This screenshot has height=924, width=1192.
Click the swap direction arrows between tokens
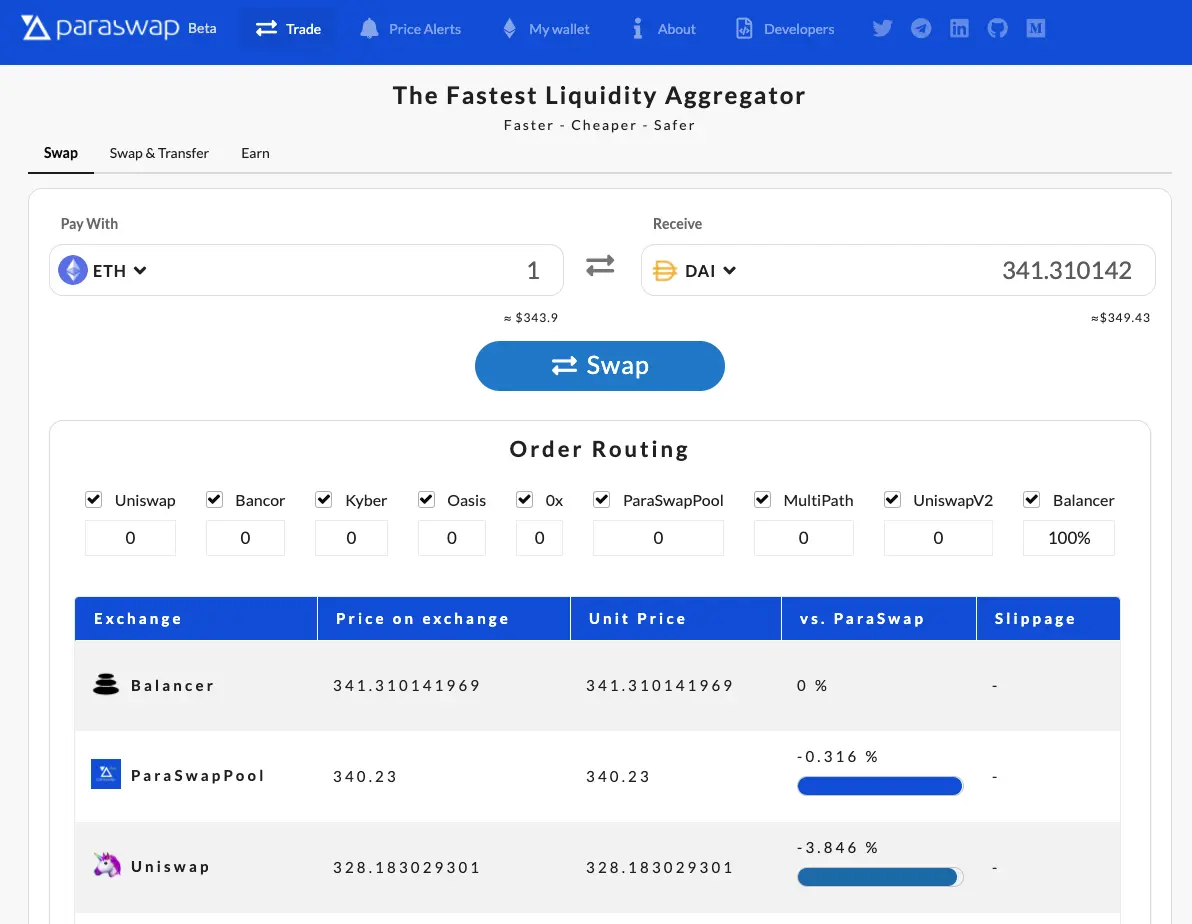point(600,265)
